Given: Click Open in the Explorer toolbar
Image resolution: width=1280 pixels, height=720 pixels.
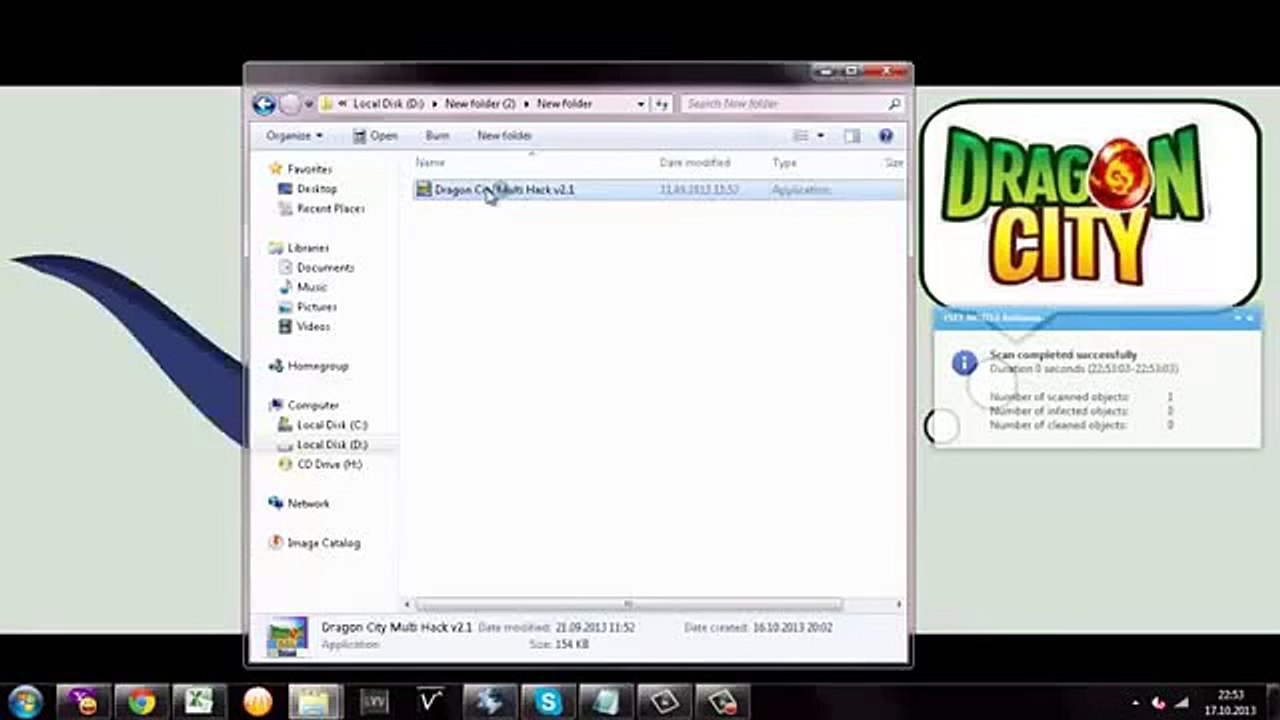Looking at the screenshot, I should [x=375, y=135].
